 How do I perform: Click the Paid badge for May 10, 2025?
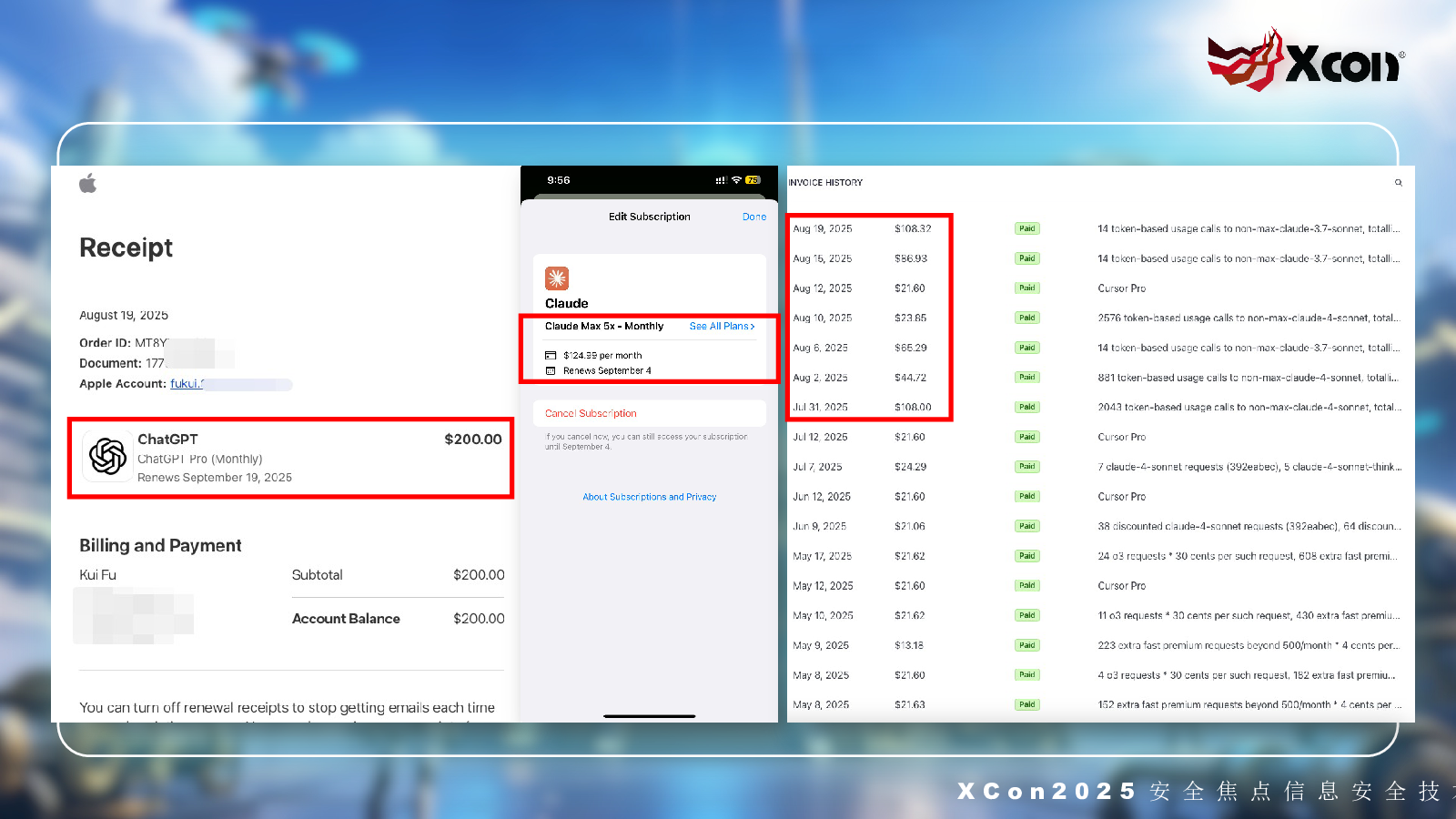1027,615
